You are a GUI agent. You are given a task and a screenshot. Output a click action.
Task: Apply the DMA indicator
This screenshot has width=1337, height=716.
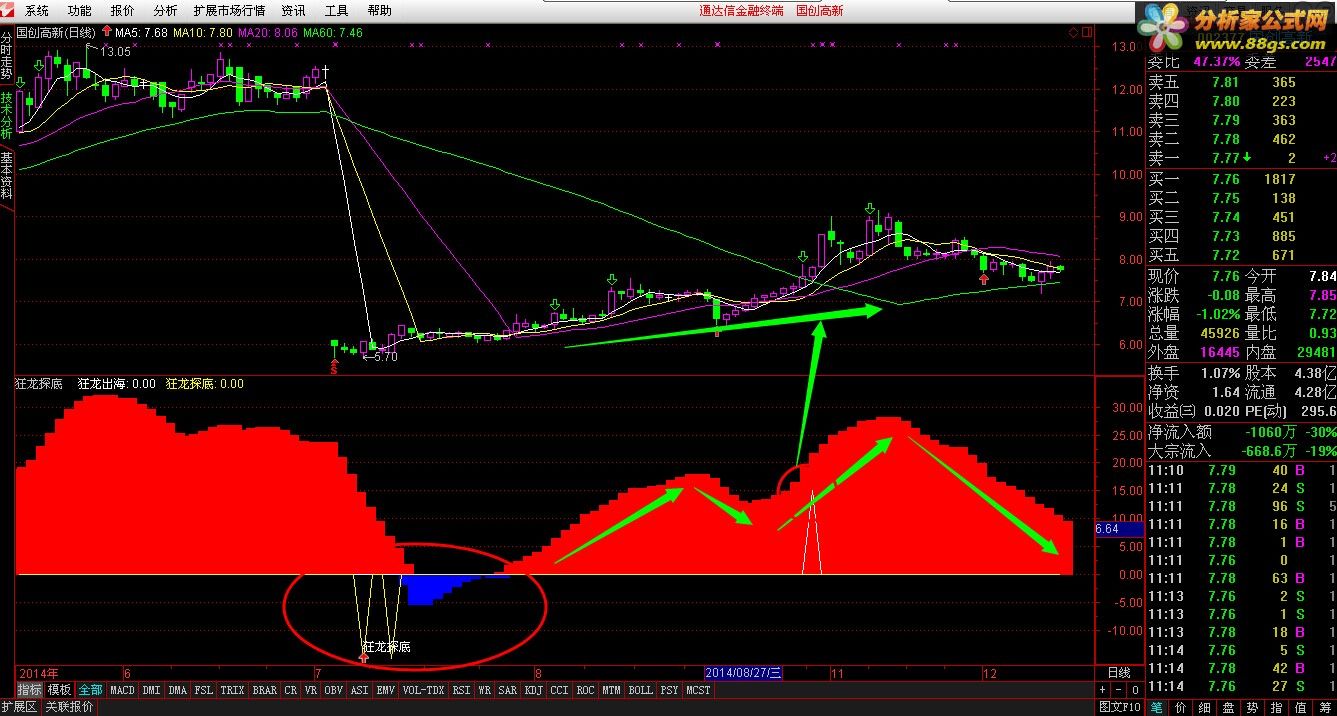click(x=177, y=690)
